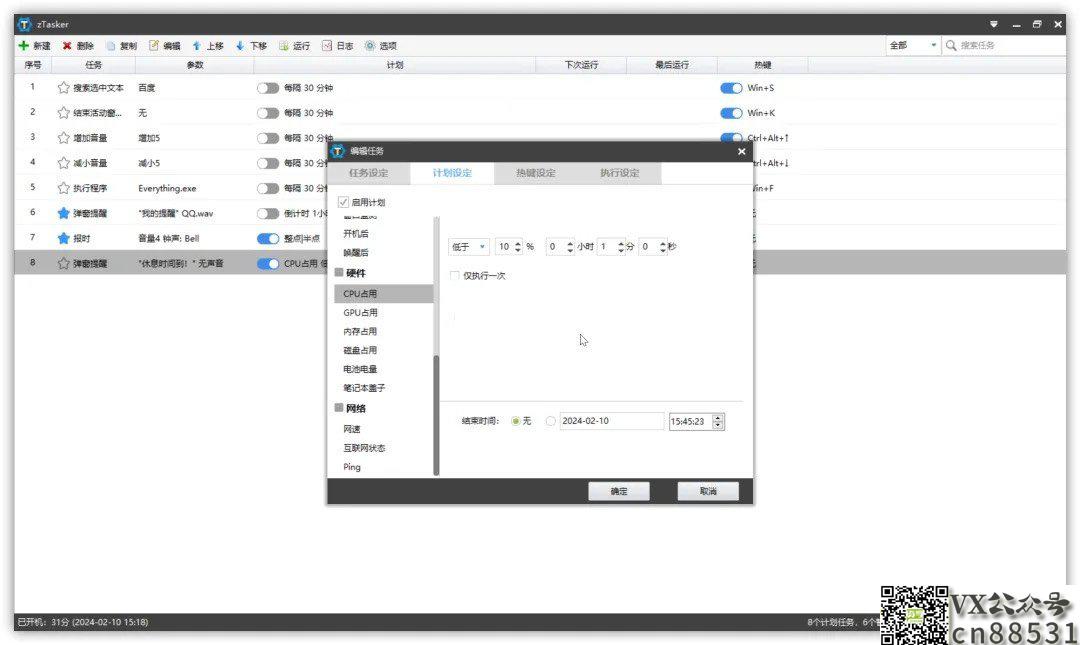Enable the schedule toggle for row 2
This screenshot has height=645, width=1080.
(268, 113)
